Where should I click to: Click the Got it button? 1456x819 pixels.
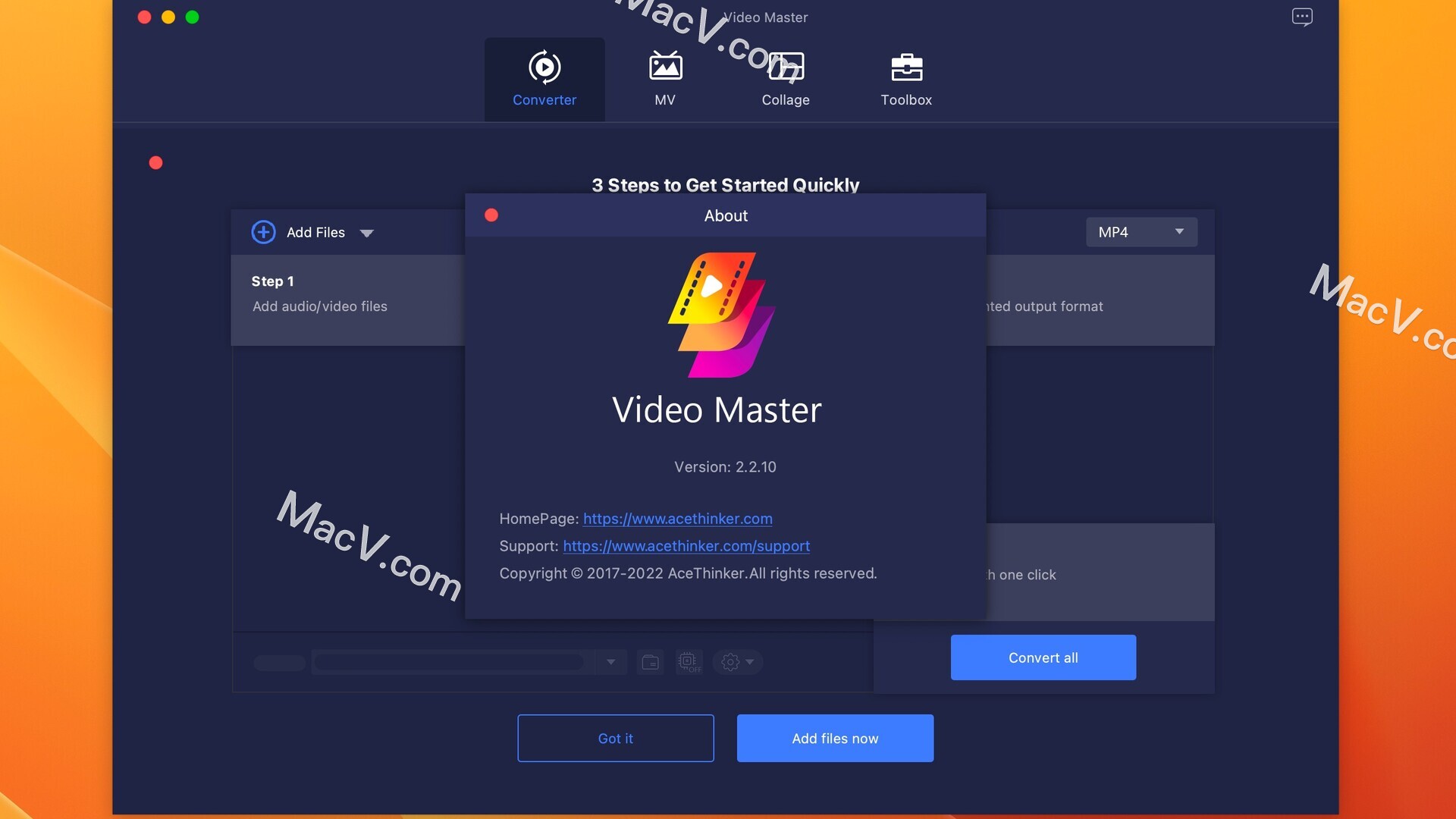tap(615, 738)
